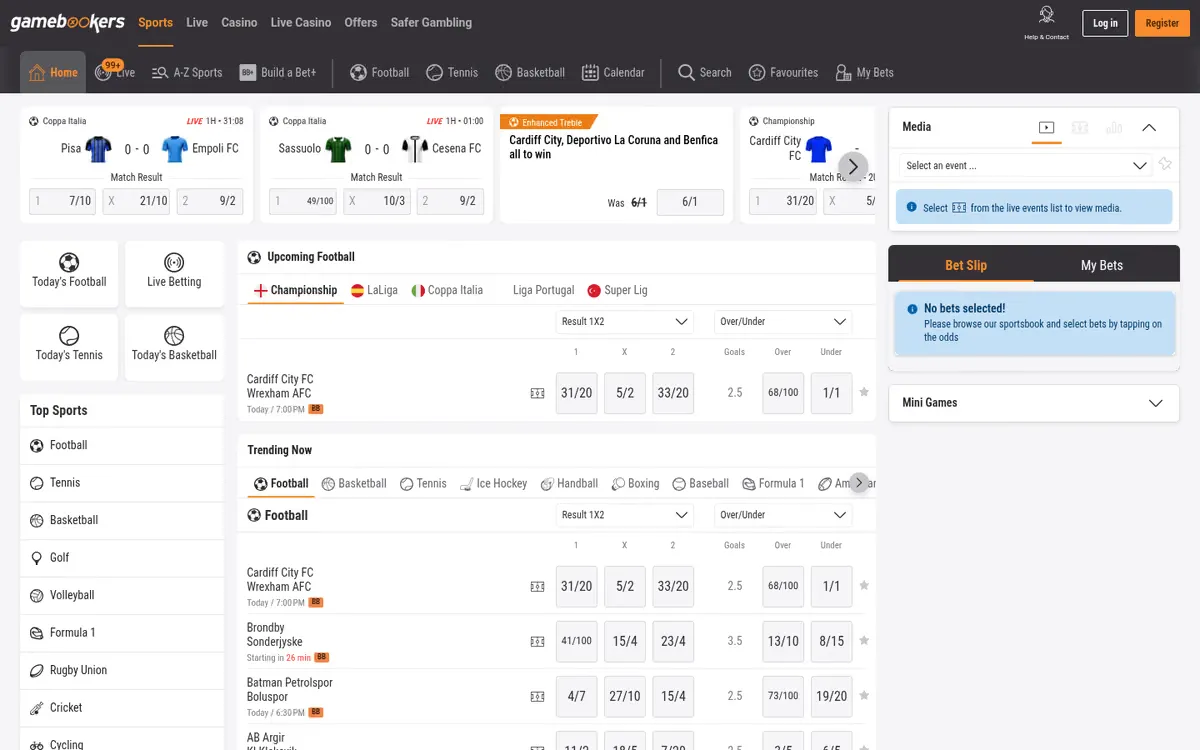Open Live Betting tile
The height and width of the screenshot is (750, 1200).
click(174, 273)
